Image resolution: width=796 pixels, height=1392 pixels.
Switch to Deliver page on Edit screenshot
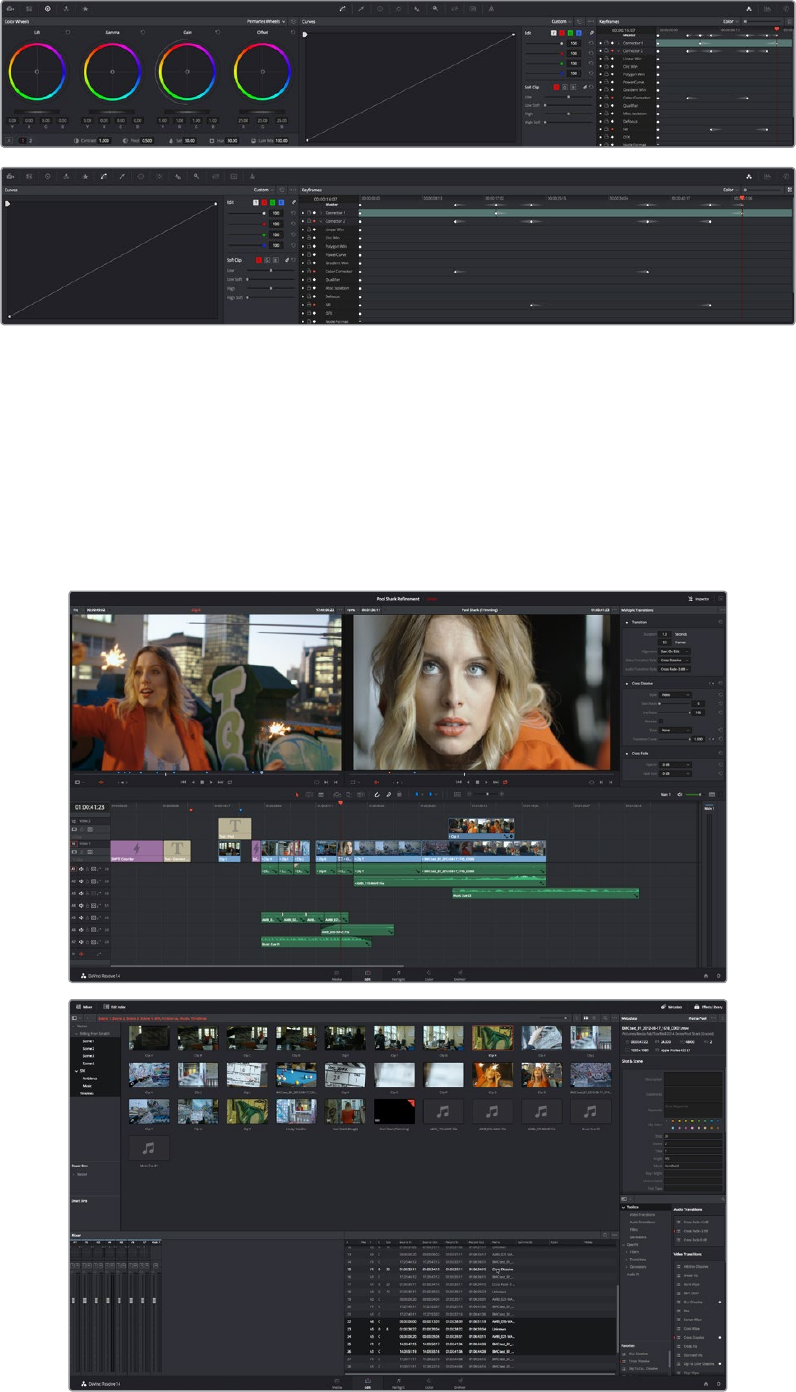pos(460,975)
